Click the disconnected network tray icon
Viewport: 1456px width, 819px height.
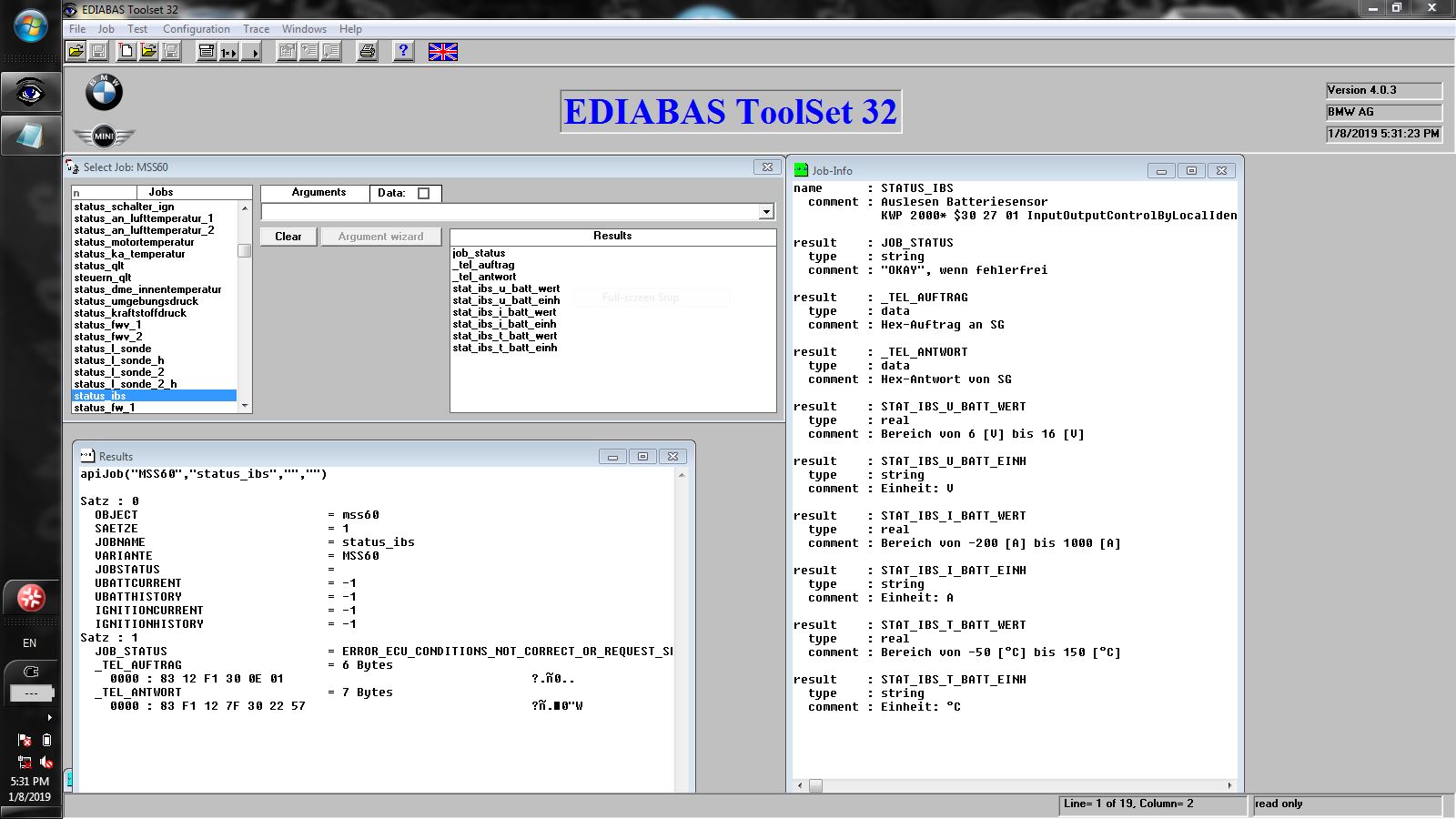[25, 763]
